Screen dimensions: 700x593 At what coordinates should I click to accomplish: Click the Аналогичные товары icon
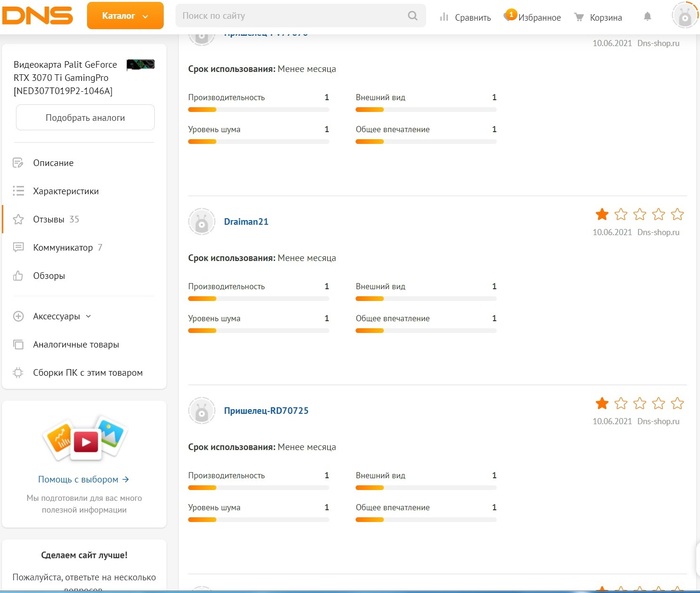(18, 344)
